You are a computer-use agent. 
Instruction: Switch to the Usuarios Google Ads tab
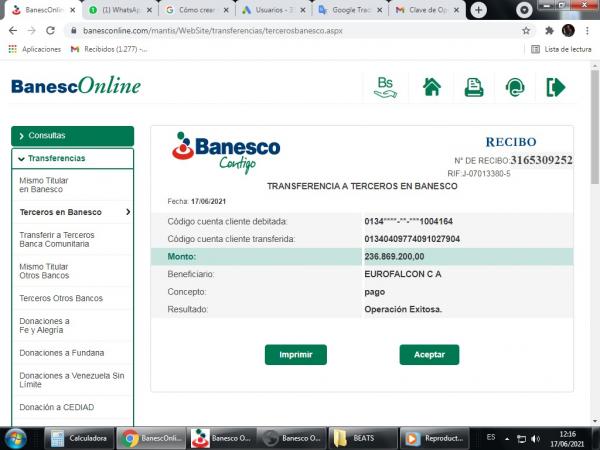pyautogui.click(x=274, y=10)
